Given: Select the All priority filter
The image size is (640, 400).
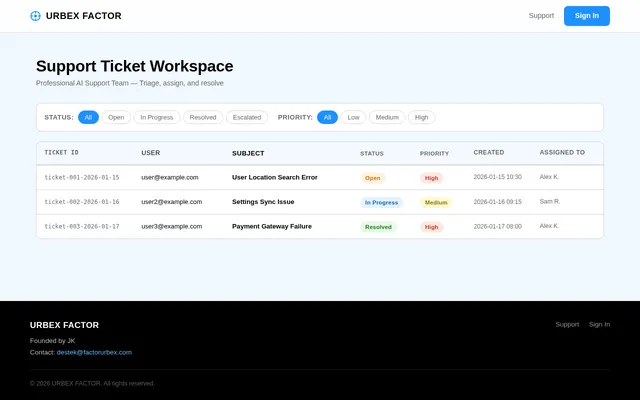Looking at the screenshot, I should [327, 117].
